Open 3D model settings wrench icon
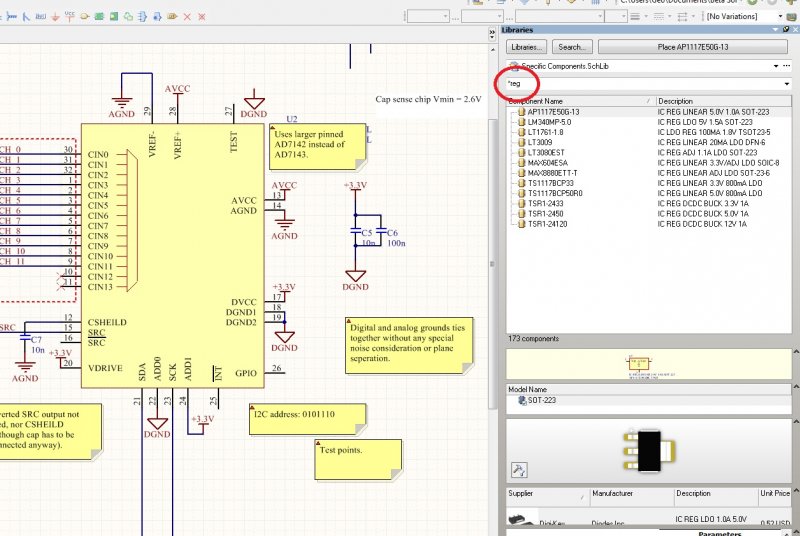This screenshot has height=536, width=800. (519, 468)
